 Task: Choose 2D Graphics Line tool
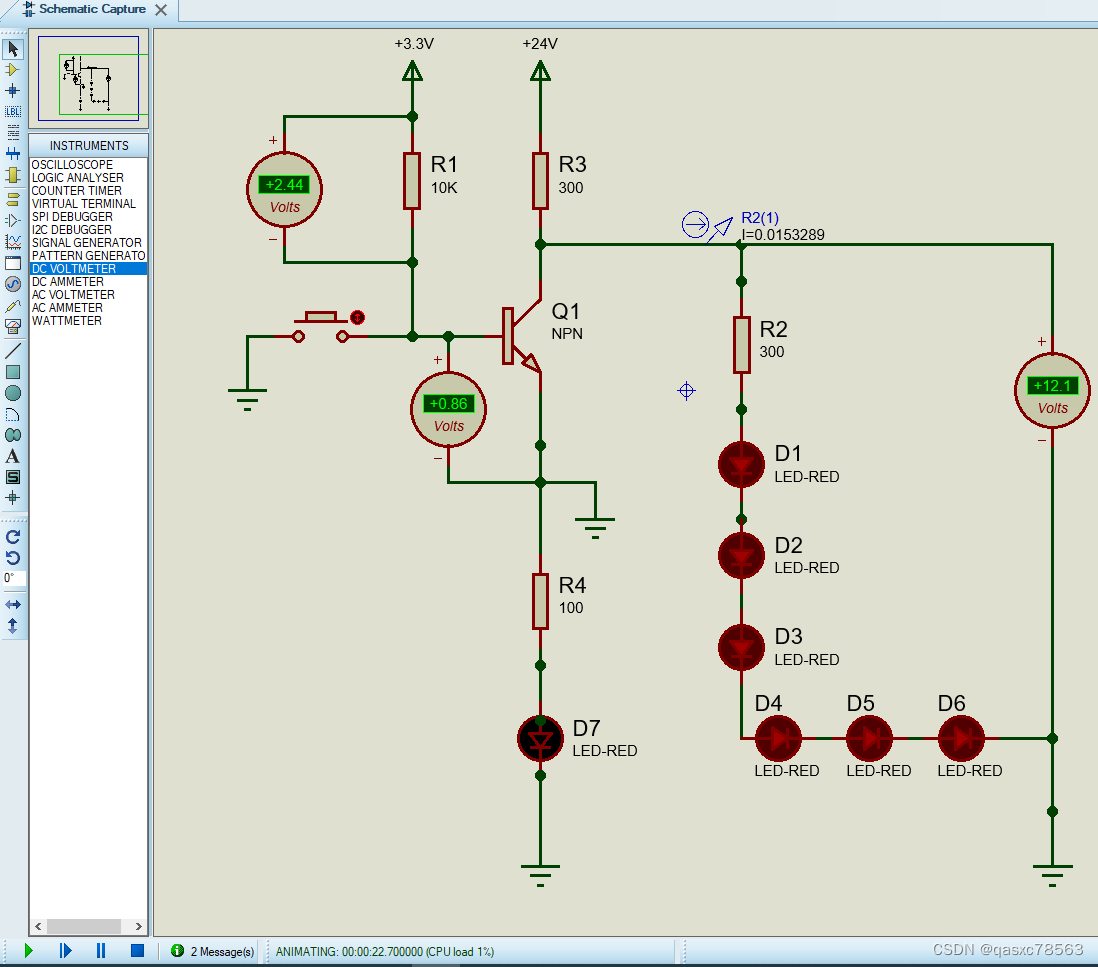pos(13,351)
